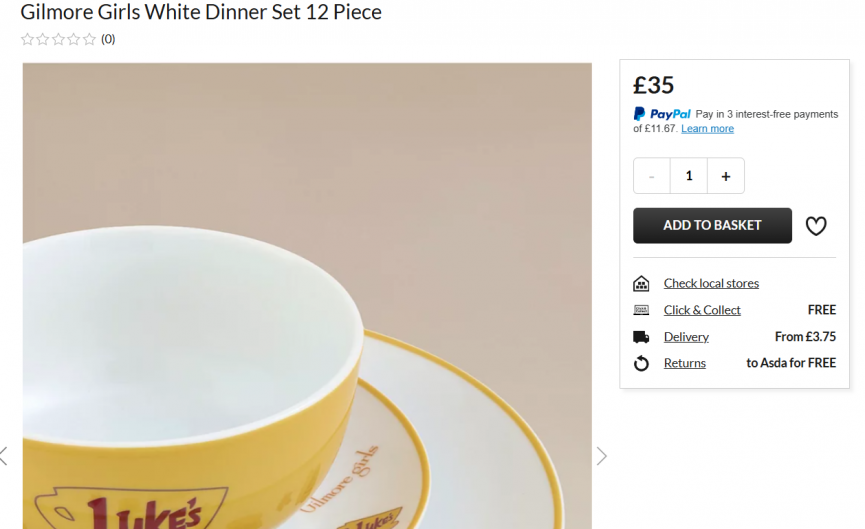The width and height of the screenshot is (865, 529).
Task: Click the returns arrow icon
Action: 642,364
